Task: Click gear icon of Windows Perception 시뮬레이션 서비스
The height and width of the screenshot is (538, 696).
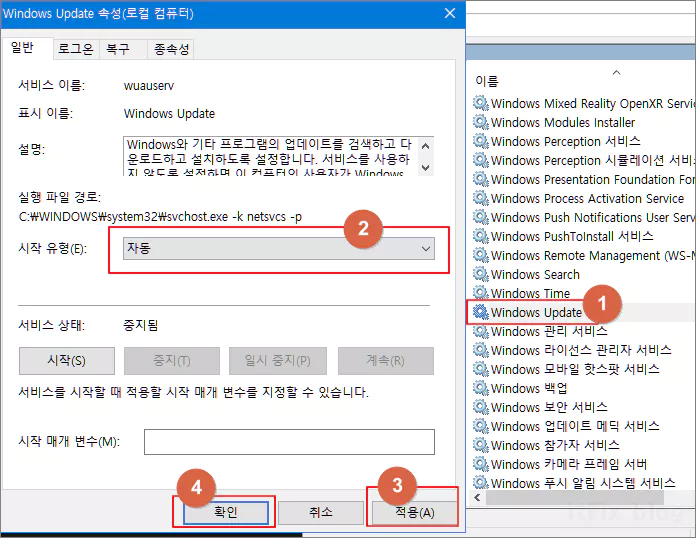Action: pyautogui.click(x=481, y=160)
